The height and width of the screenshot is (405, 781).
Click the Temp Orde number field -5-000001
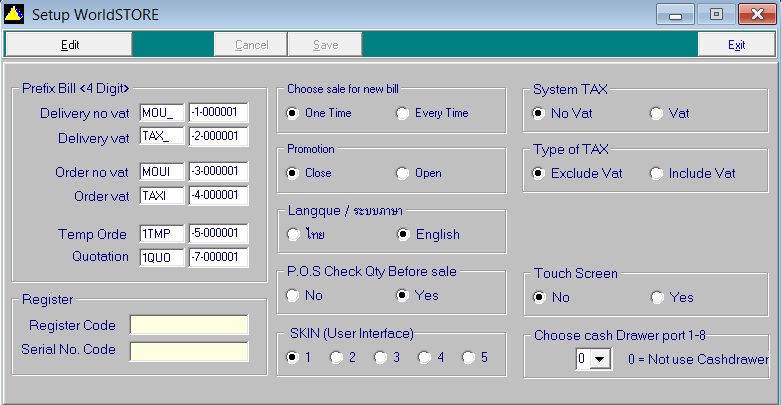pyautogui.click(x=218, y=233)
